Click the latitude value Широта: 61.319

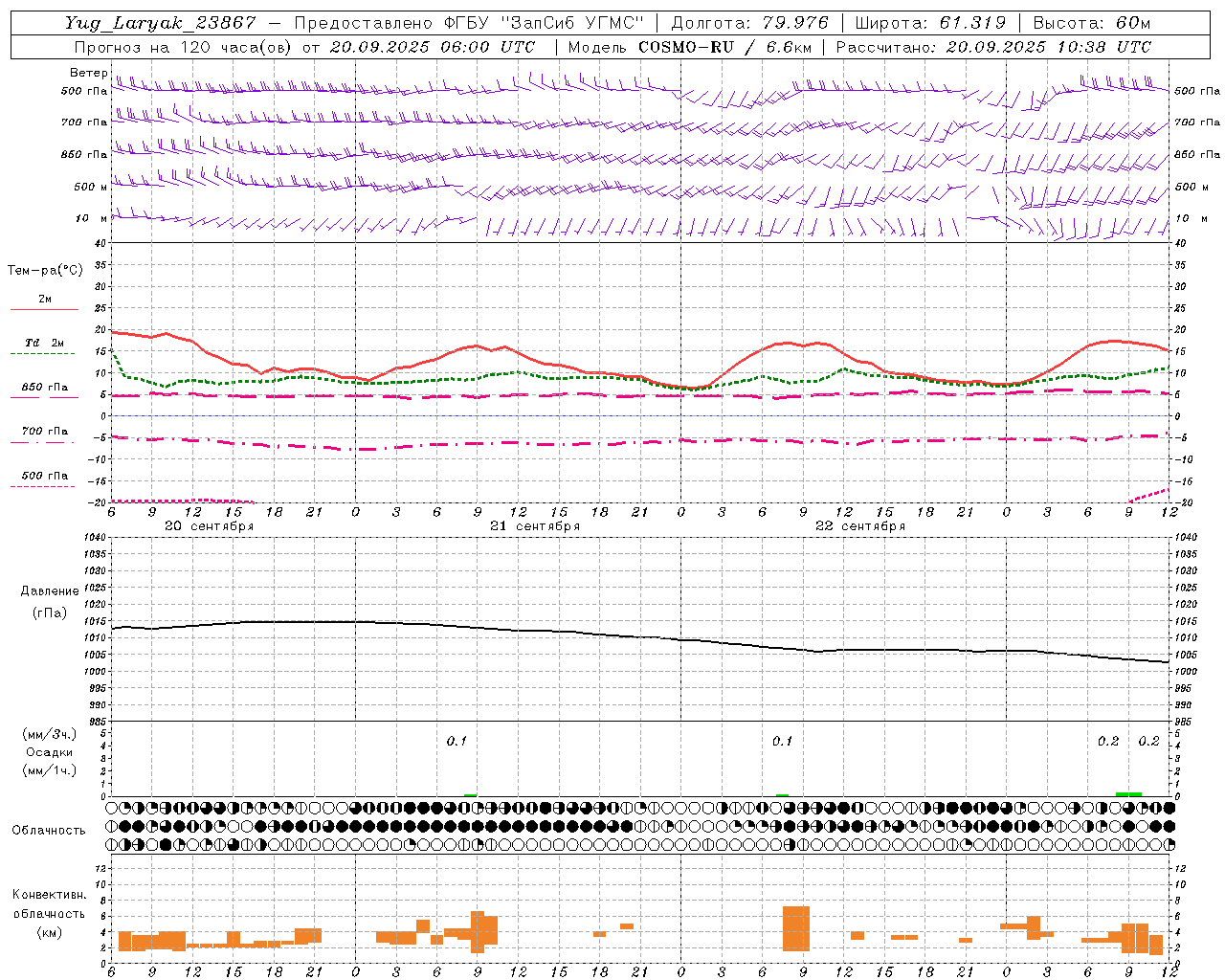click(929, 23)
